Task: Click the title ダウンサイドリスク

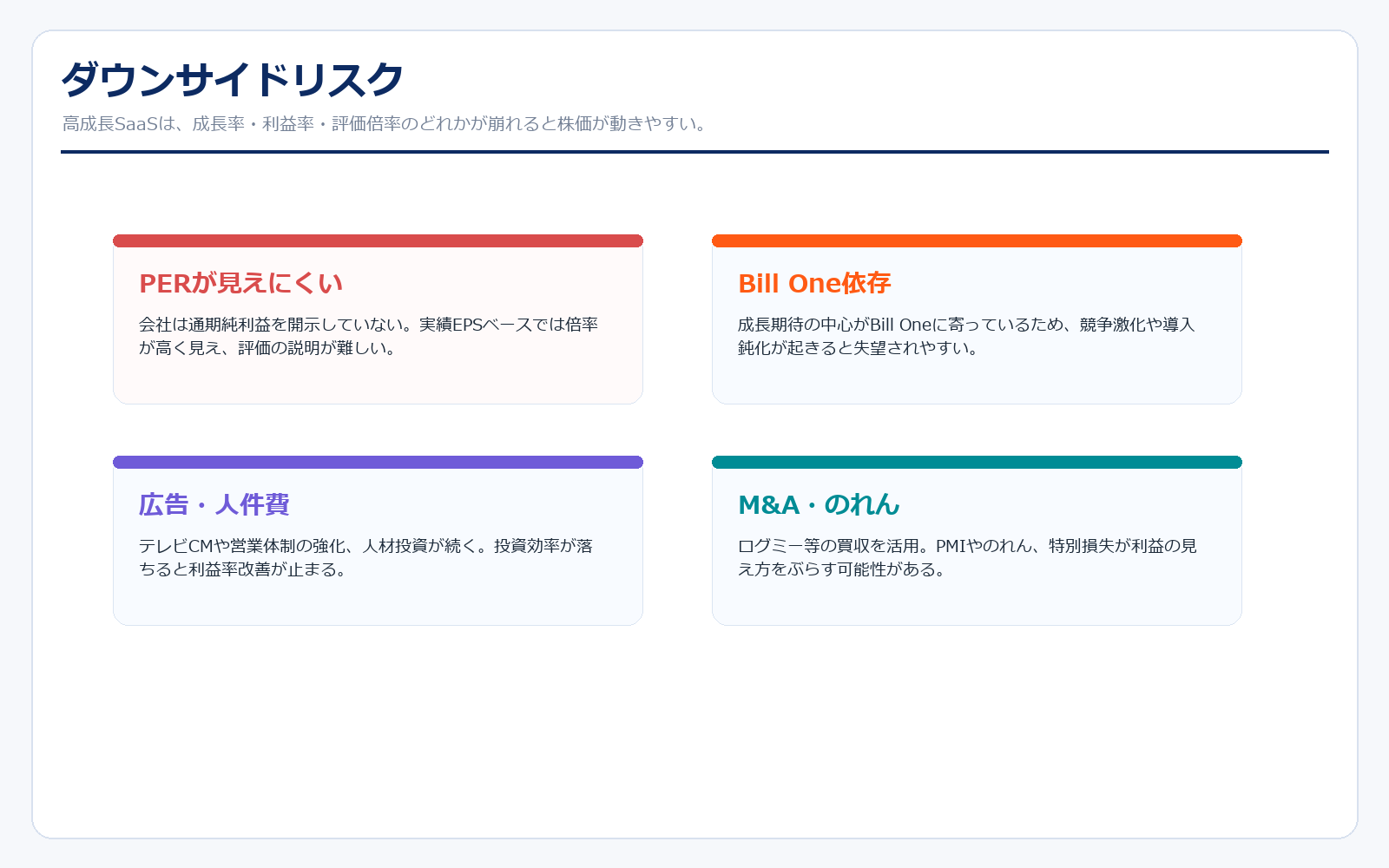Action: pyautogui.click(x=233, y=80)
